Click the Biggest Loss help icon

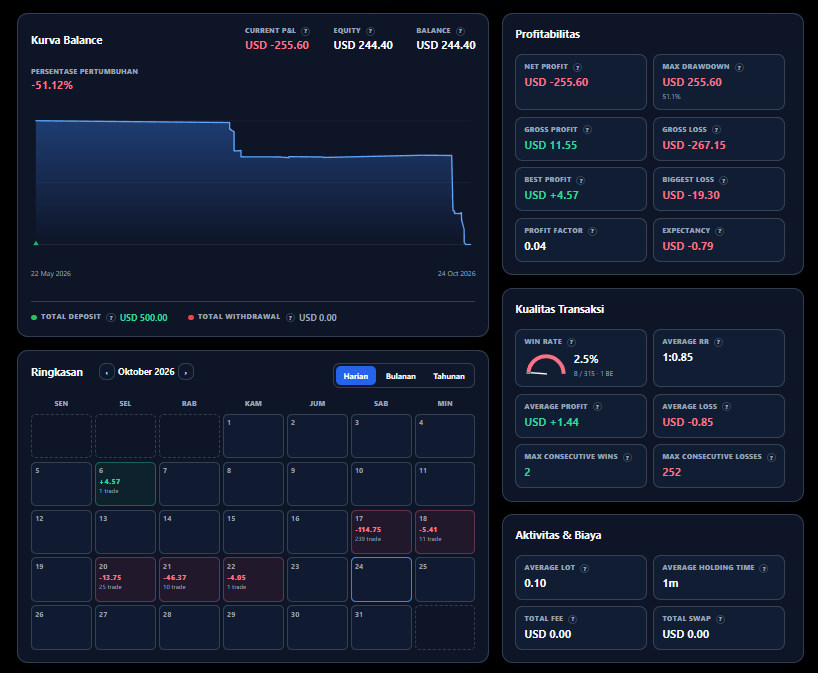[723, 180]
